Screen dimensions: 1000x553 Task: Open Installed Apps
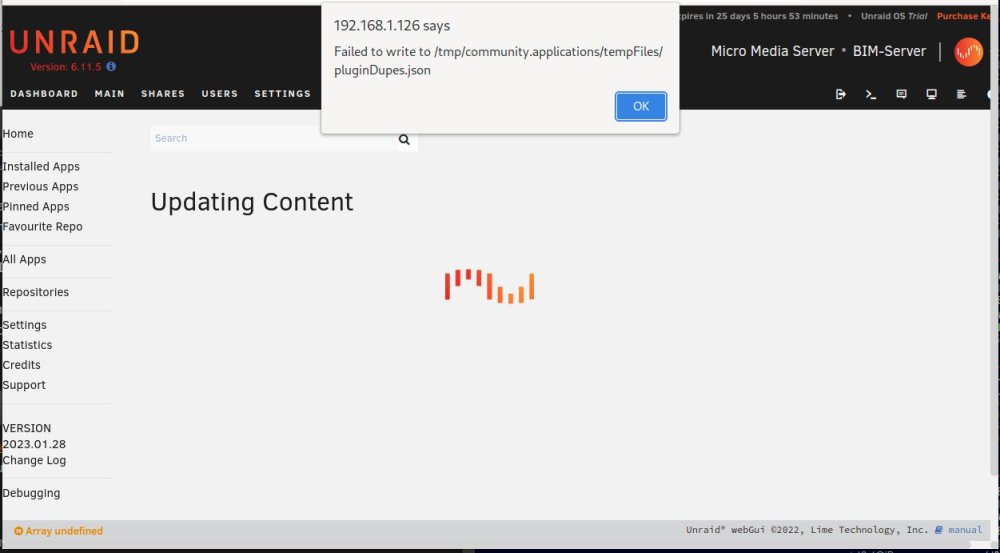41,166
